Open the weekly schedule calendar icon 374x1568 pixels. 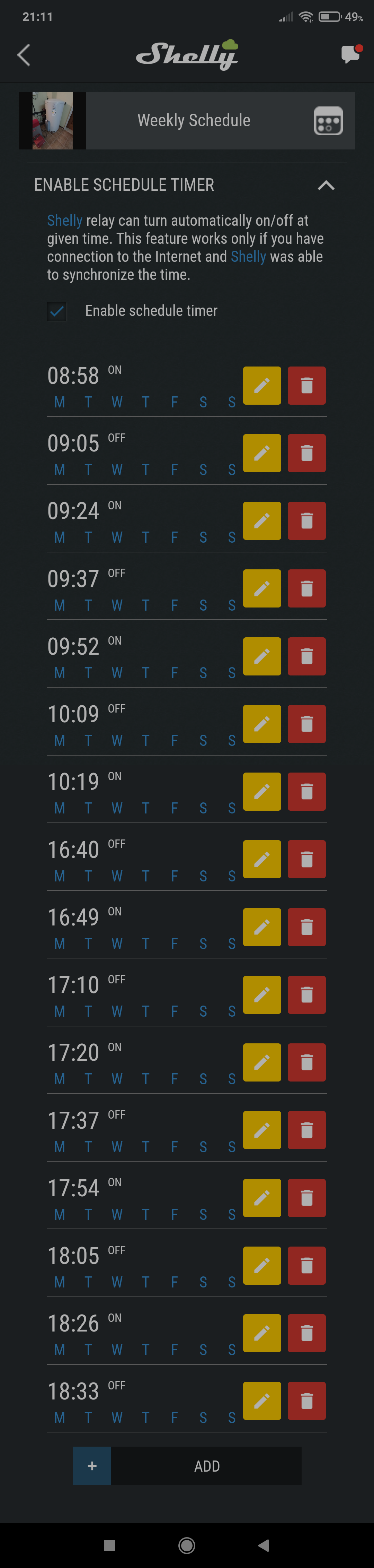tap(328, 121)
